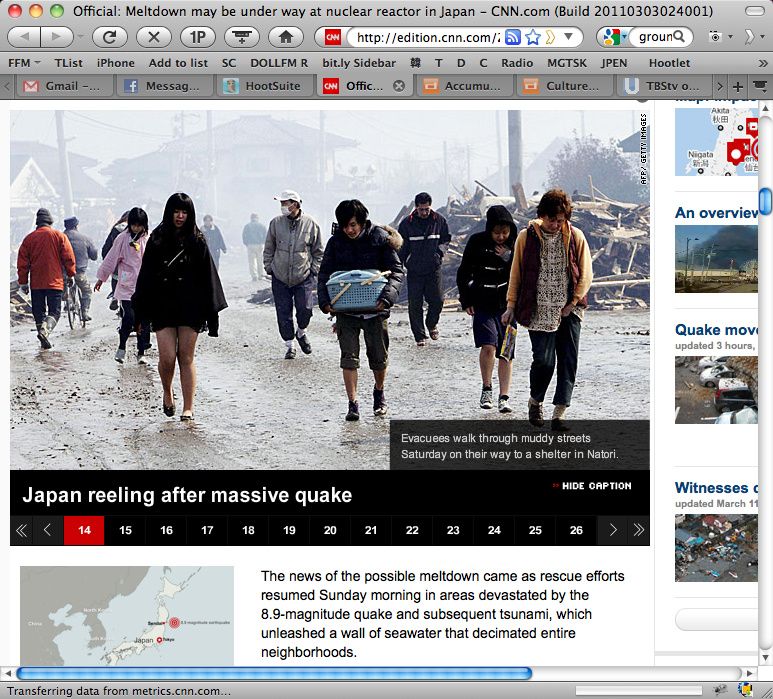Click the Reload page button
The height and width of the screenshot is (699, 773).
coord(109,37)
